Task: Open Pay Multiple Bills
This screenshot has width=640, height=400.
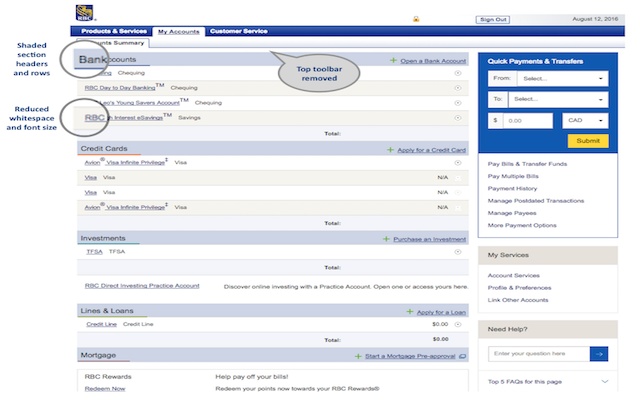Action: tap(513, 176)
